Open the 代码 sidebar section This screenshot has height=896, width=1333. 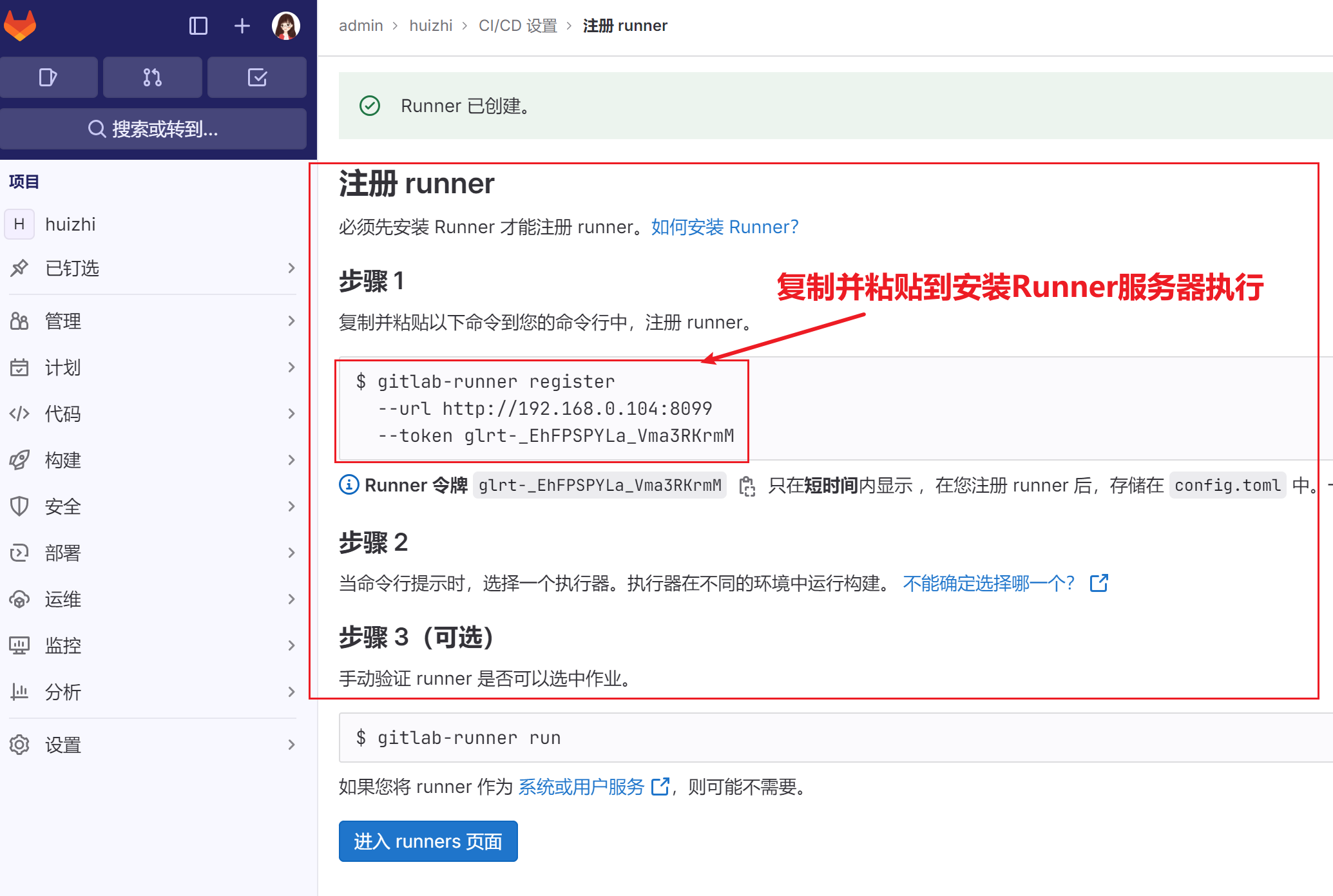(x=153, y=414)
